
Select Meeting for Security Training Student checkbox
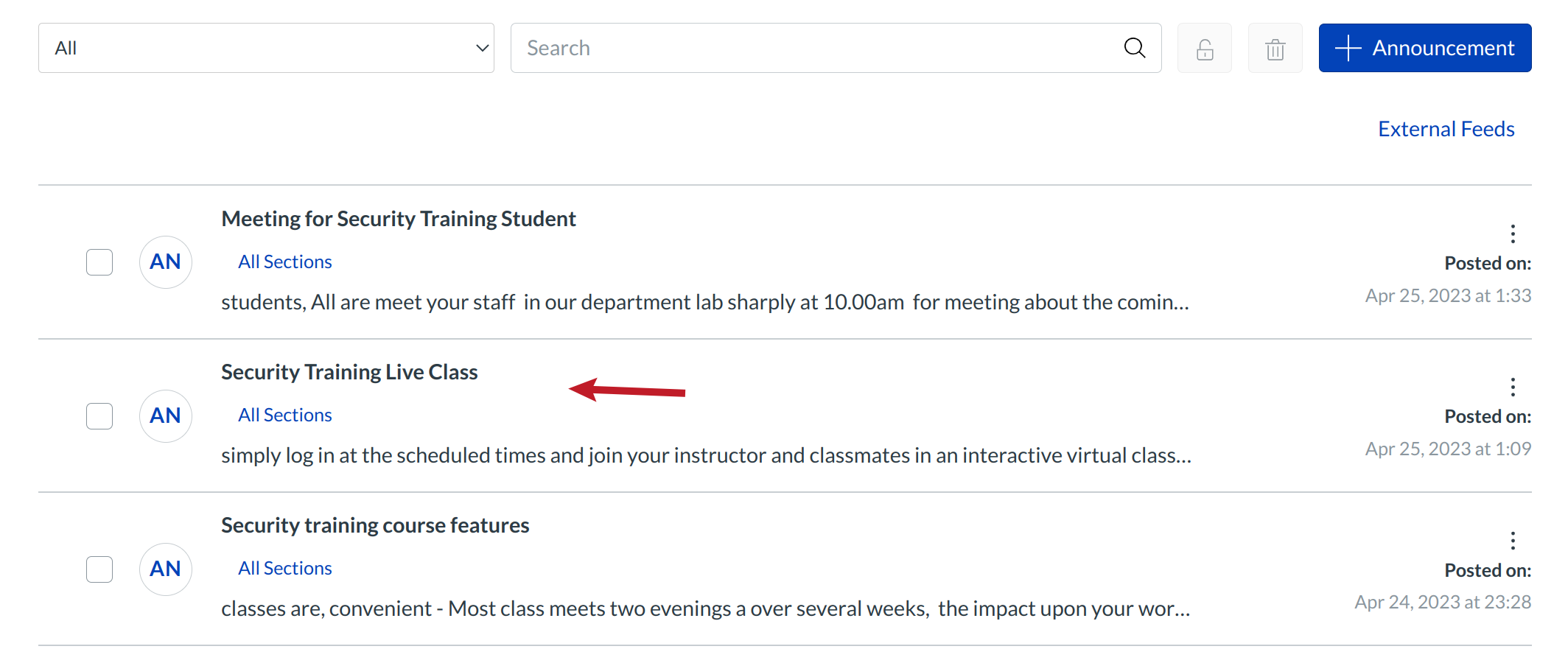click(99, 262)
